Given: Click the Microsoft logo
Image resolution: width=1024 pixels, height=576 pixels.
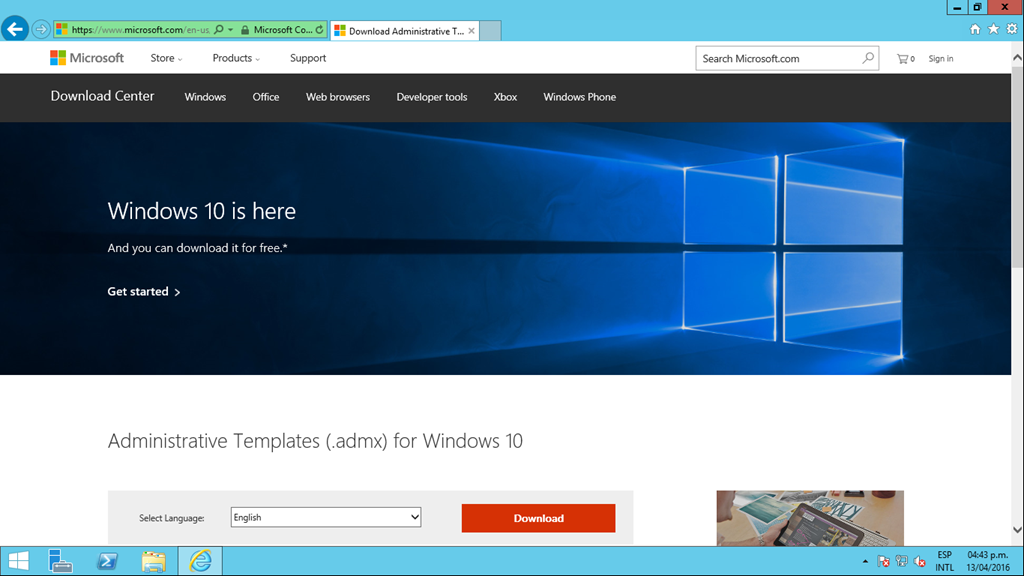Looking at the screenshot, I should pyautogui.click(x=87, y=58).
